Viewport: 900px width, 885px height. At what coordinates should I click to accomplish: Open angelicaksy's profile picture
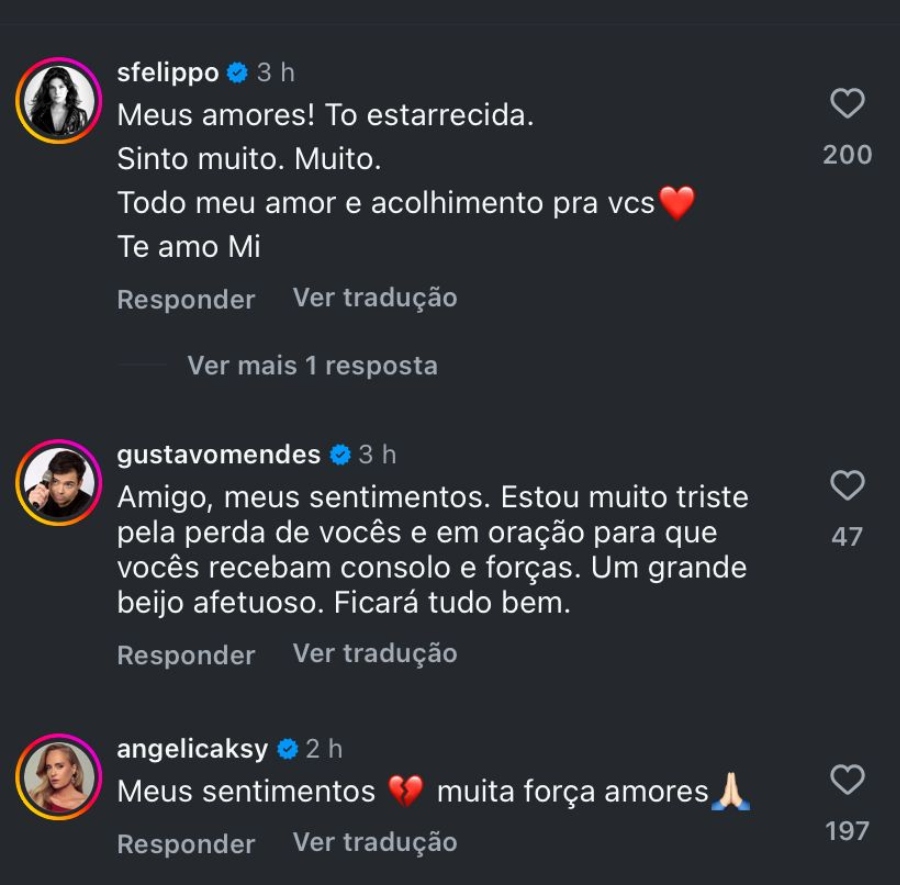pyautogui.click(x=58, y=777)
